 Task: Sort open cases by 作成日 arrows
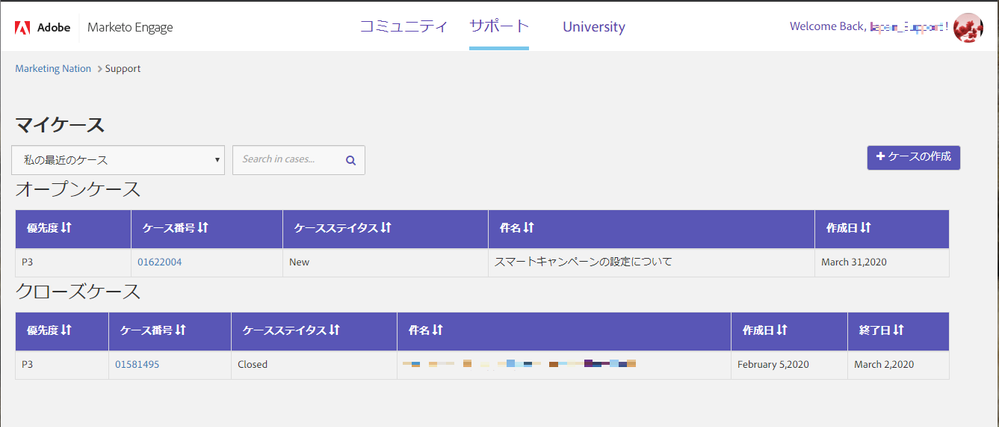point(866,228)
